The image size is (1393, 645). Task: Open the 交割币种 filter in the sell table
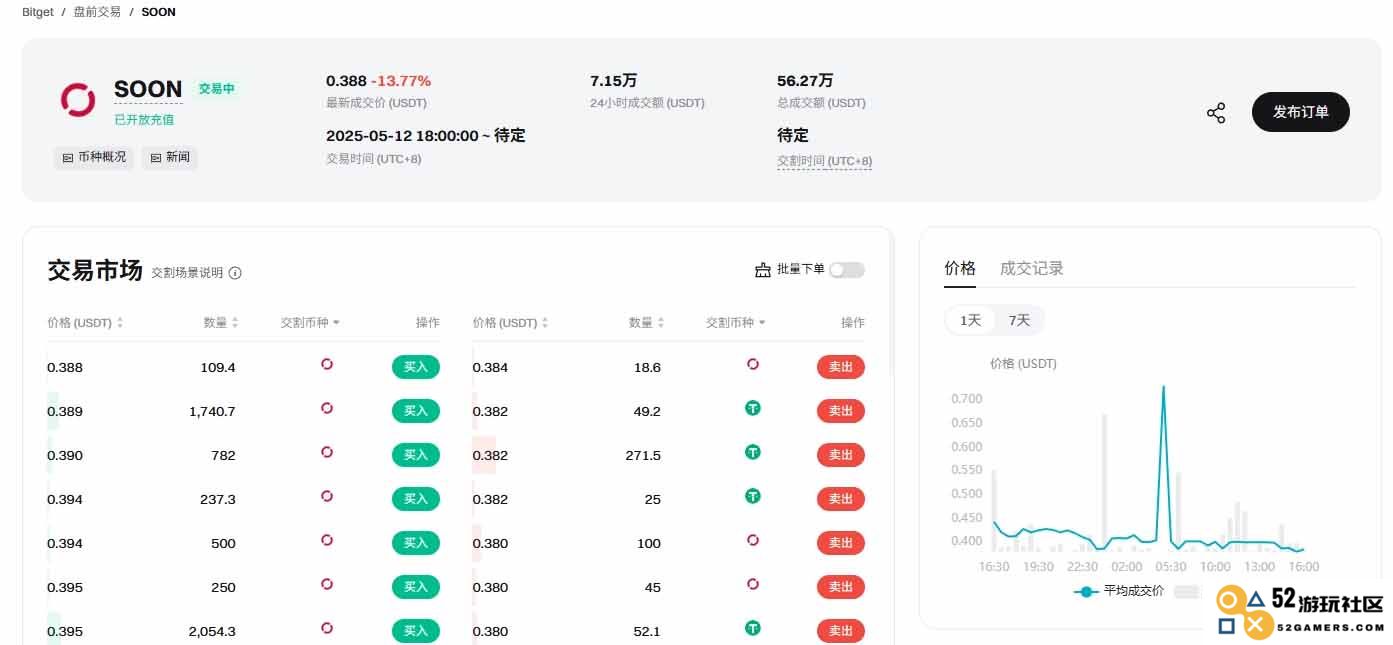click(736, 323)
